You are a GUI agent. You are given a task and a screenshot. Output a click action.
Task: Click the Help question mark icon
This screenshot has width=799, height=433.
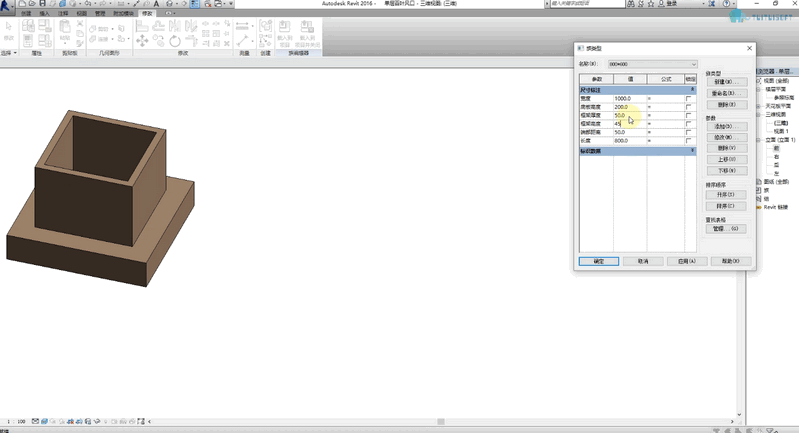pos(726,4)
